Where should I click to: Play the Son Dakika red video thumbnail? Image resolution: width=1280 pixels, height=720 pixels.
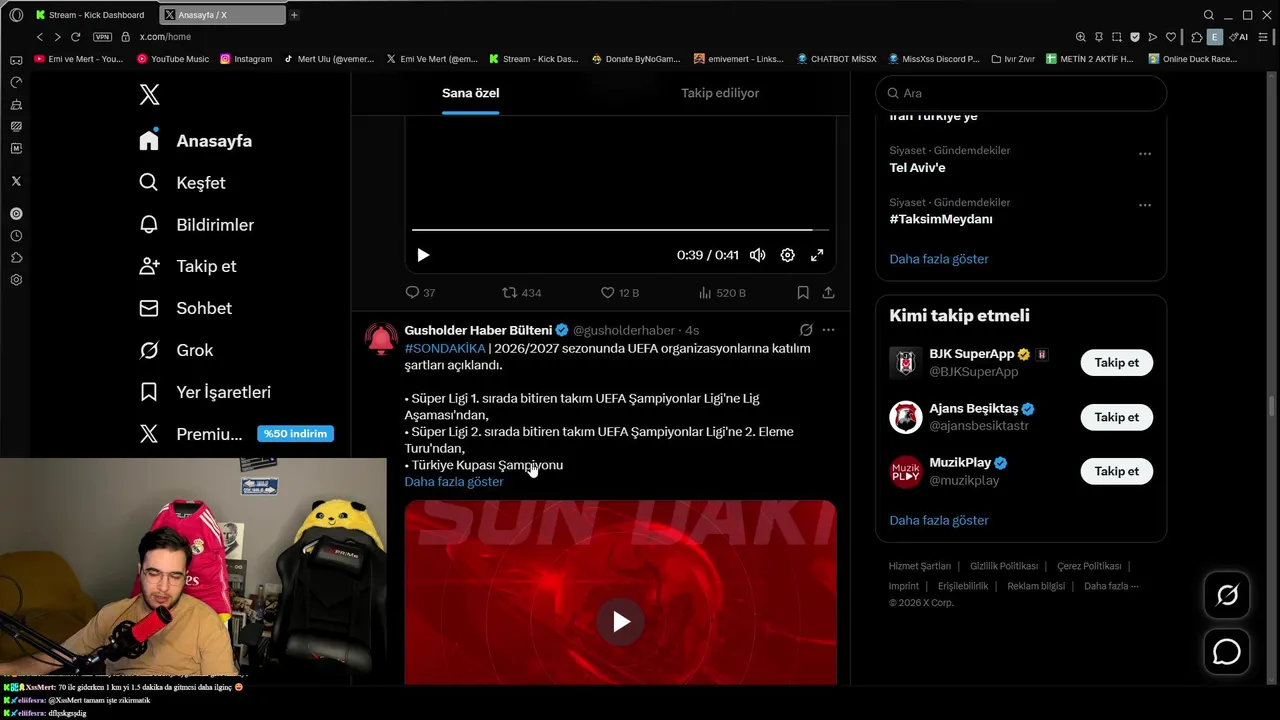pos(621,622)
